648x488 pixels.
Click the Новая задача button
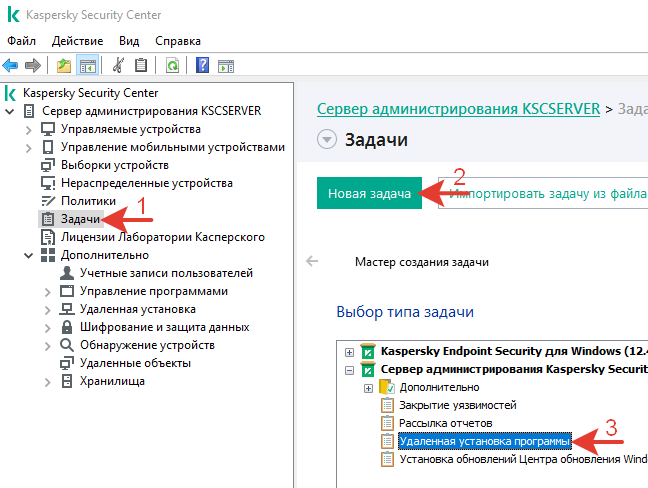[x=369, y=193]
